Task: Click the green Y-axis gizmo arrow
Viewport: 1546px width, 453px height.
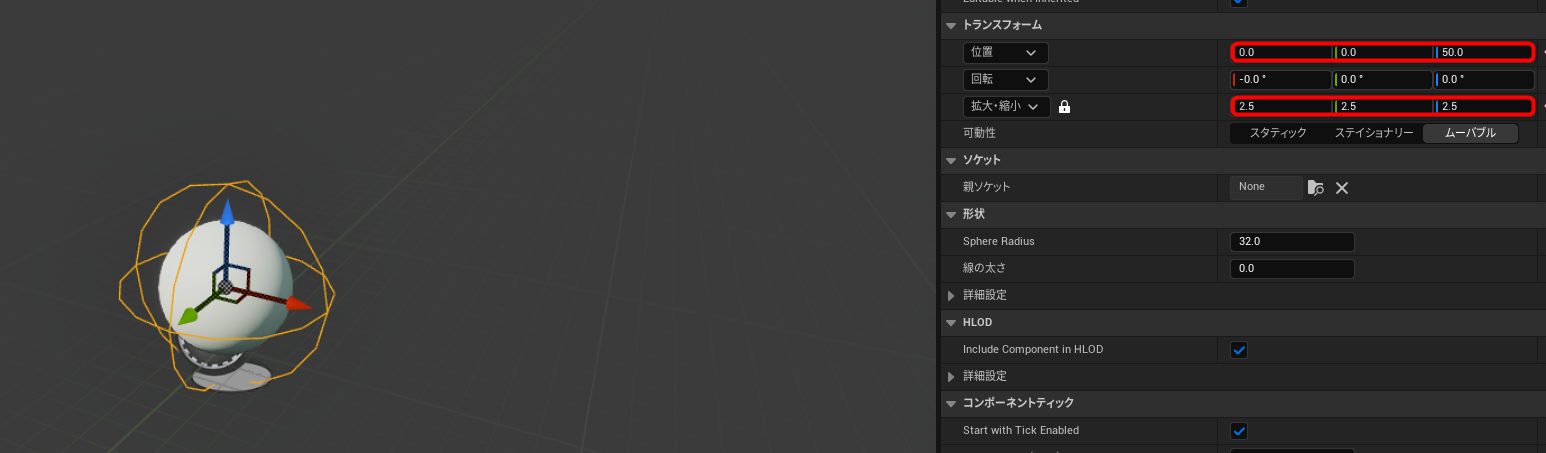Action: click(x=187, y=317)
